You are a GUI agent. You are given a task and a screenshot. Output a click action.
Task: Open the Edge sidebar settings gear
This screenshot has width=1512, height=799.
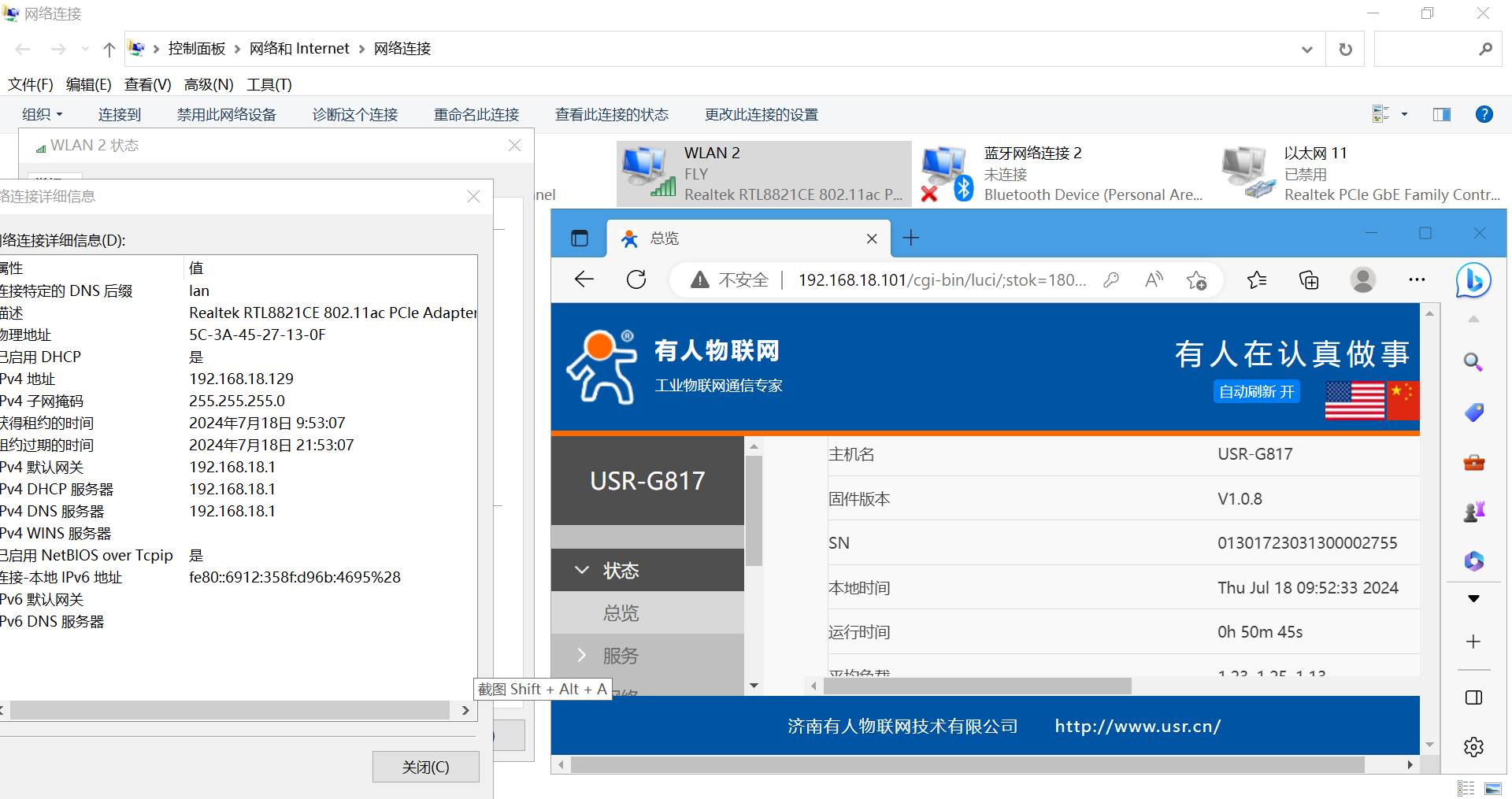tap(1473, 746)
